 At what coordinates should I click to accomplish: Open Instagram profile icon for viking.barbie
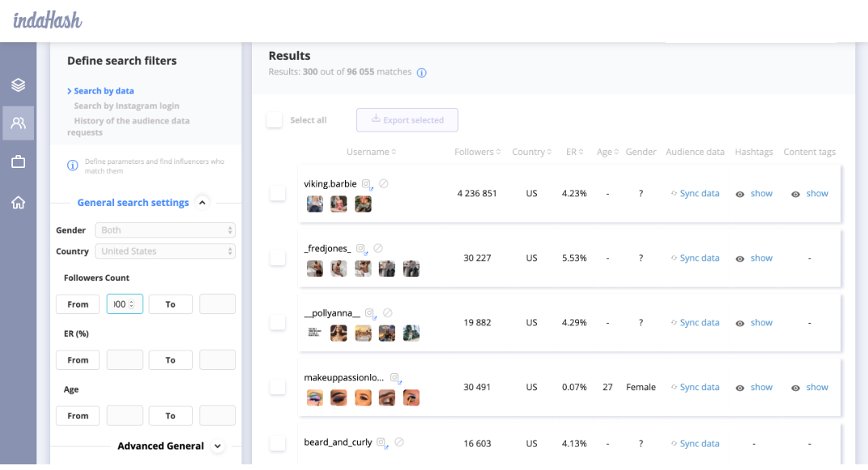pyautogui.click(x=366, y=184)
